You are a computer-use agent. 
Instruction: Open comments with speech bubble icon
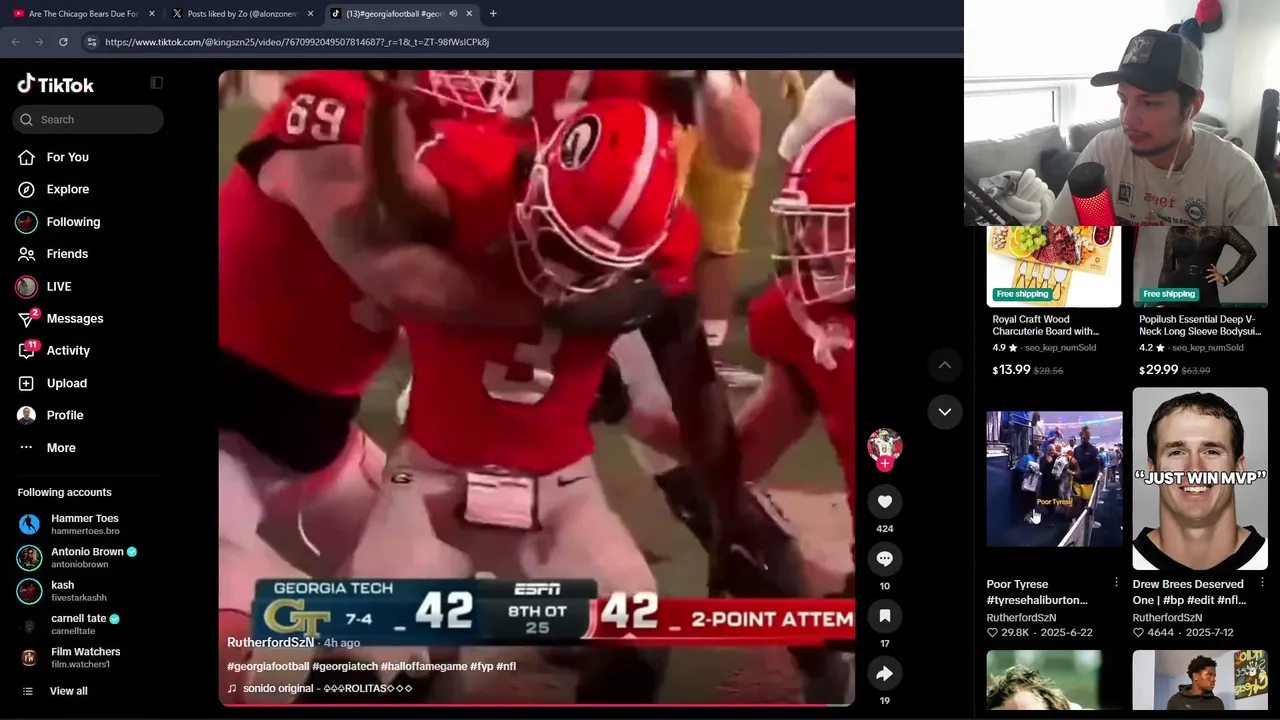885,559
